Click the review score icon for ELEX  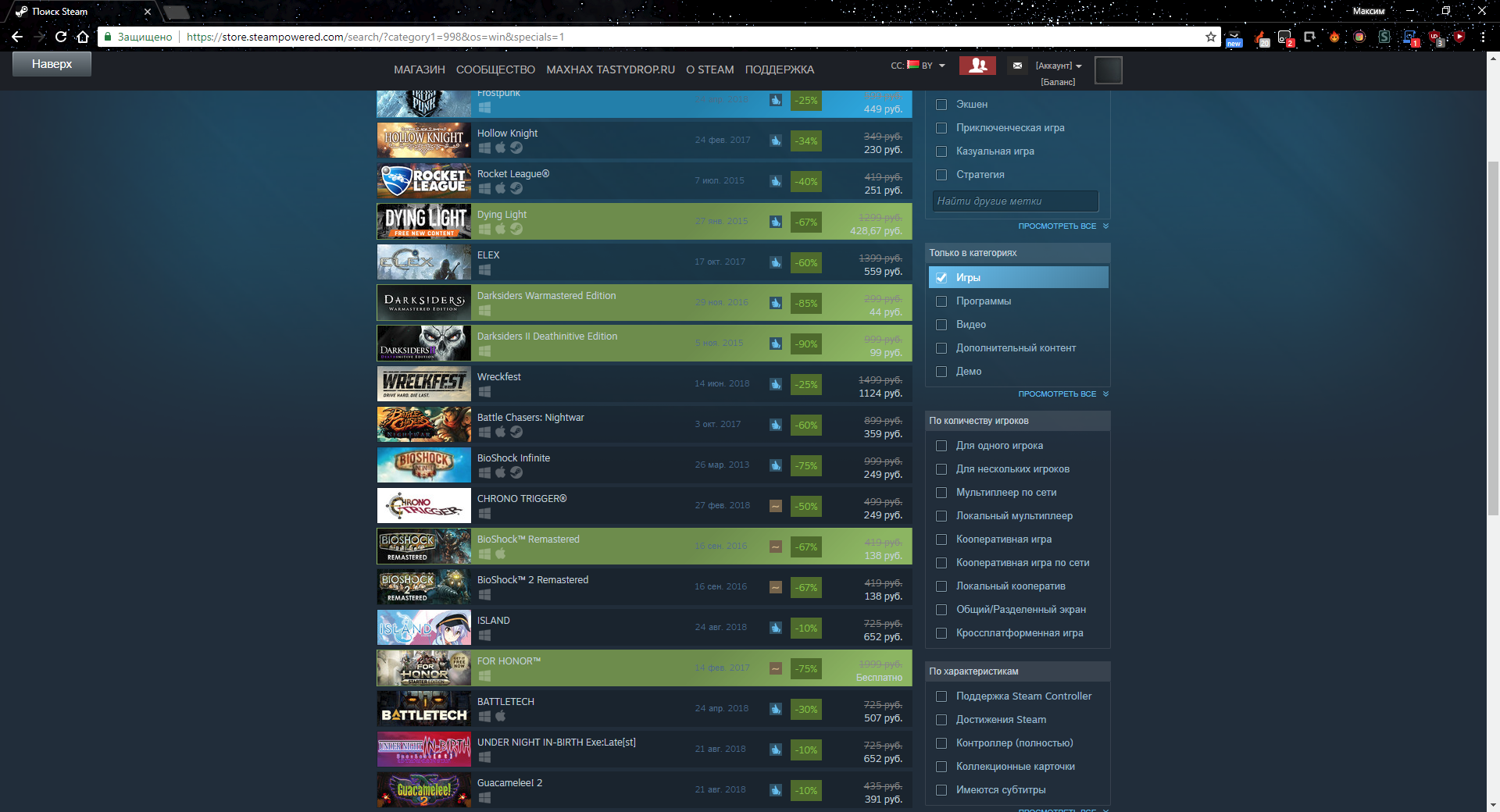pos(776,262)
